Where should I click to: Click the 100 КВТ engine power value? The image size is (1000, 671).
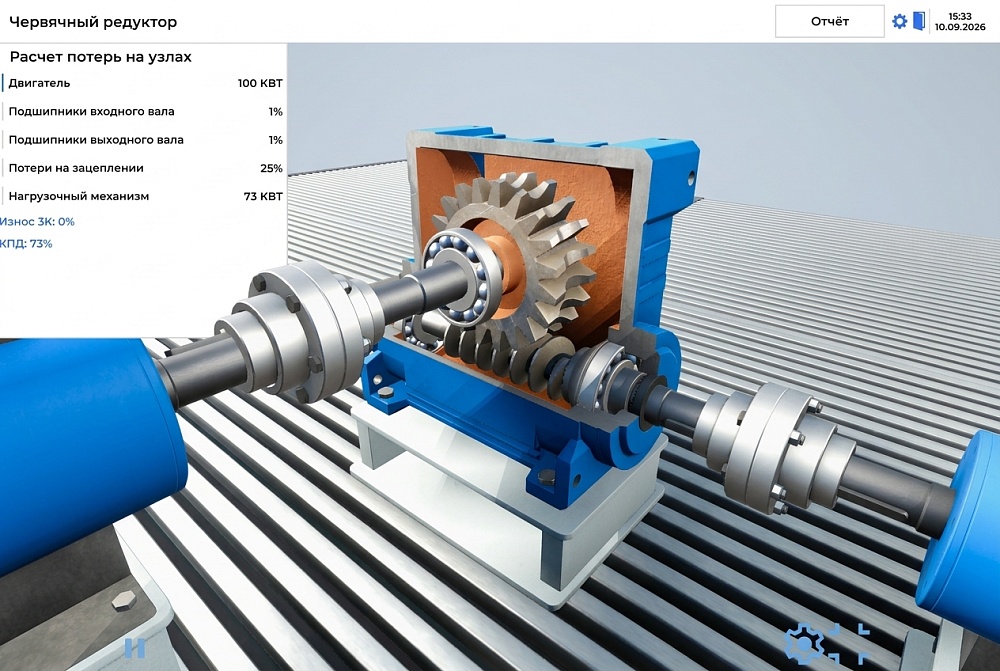[260, 83]
